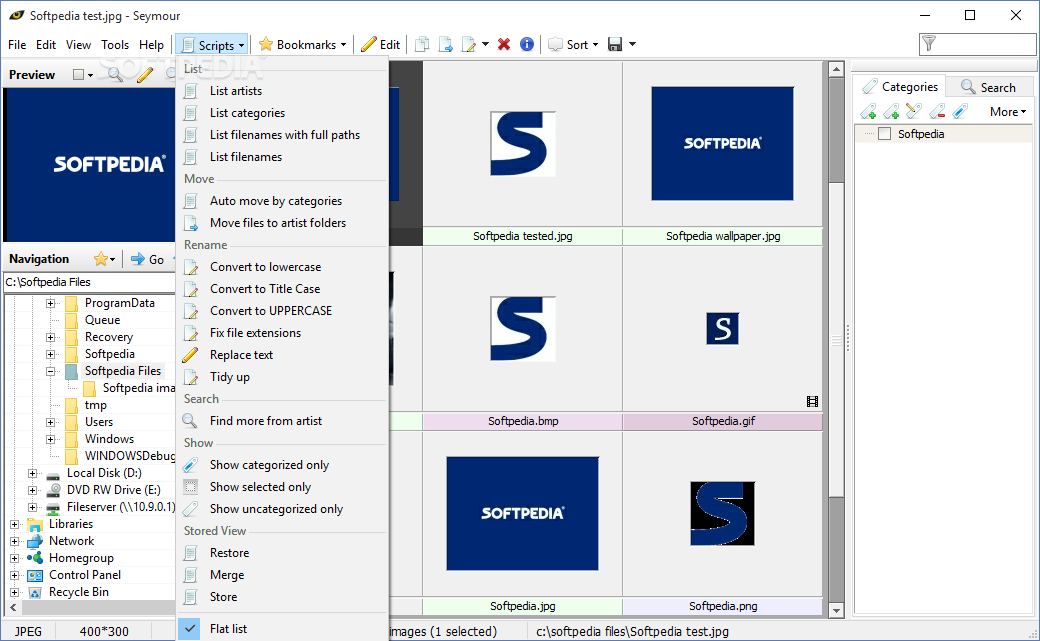
Task: Click the remove category tag icon
Action: 937,111
